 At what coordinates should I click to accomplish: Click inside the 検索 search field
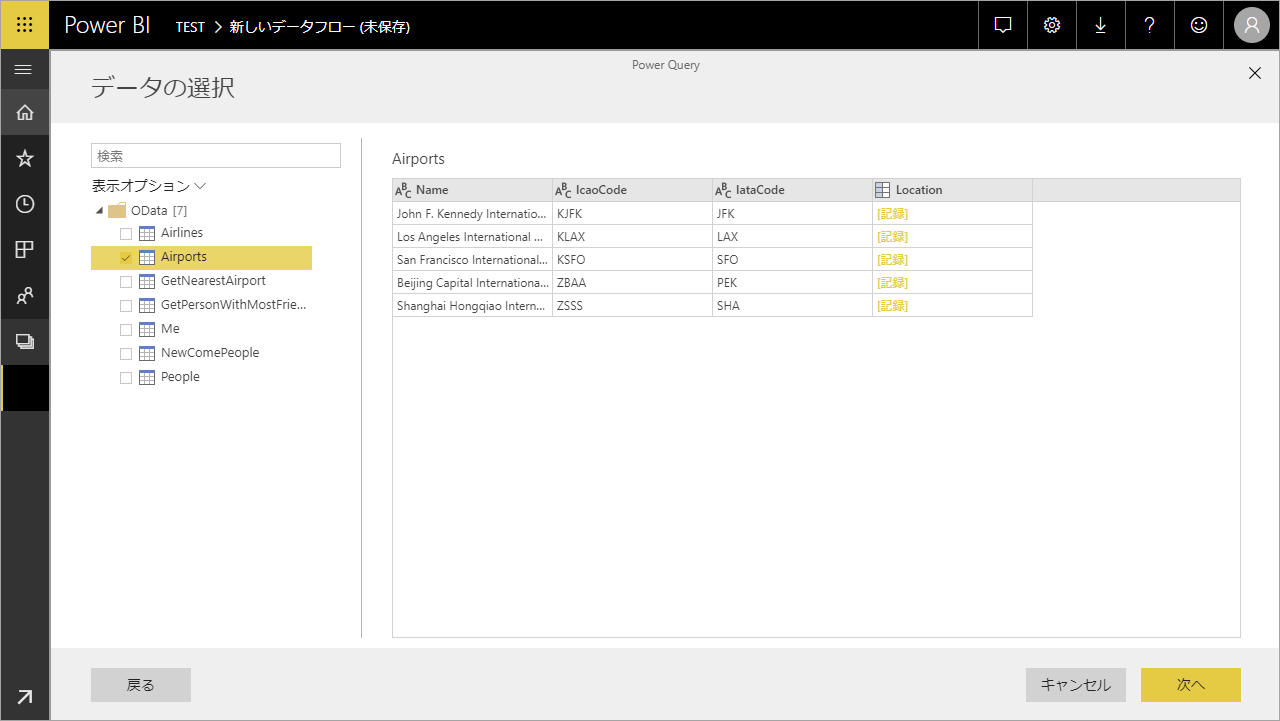pyautogui.click(x=215, y=155)
